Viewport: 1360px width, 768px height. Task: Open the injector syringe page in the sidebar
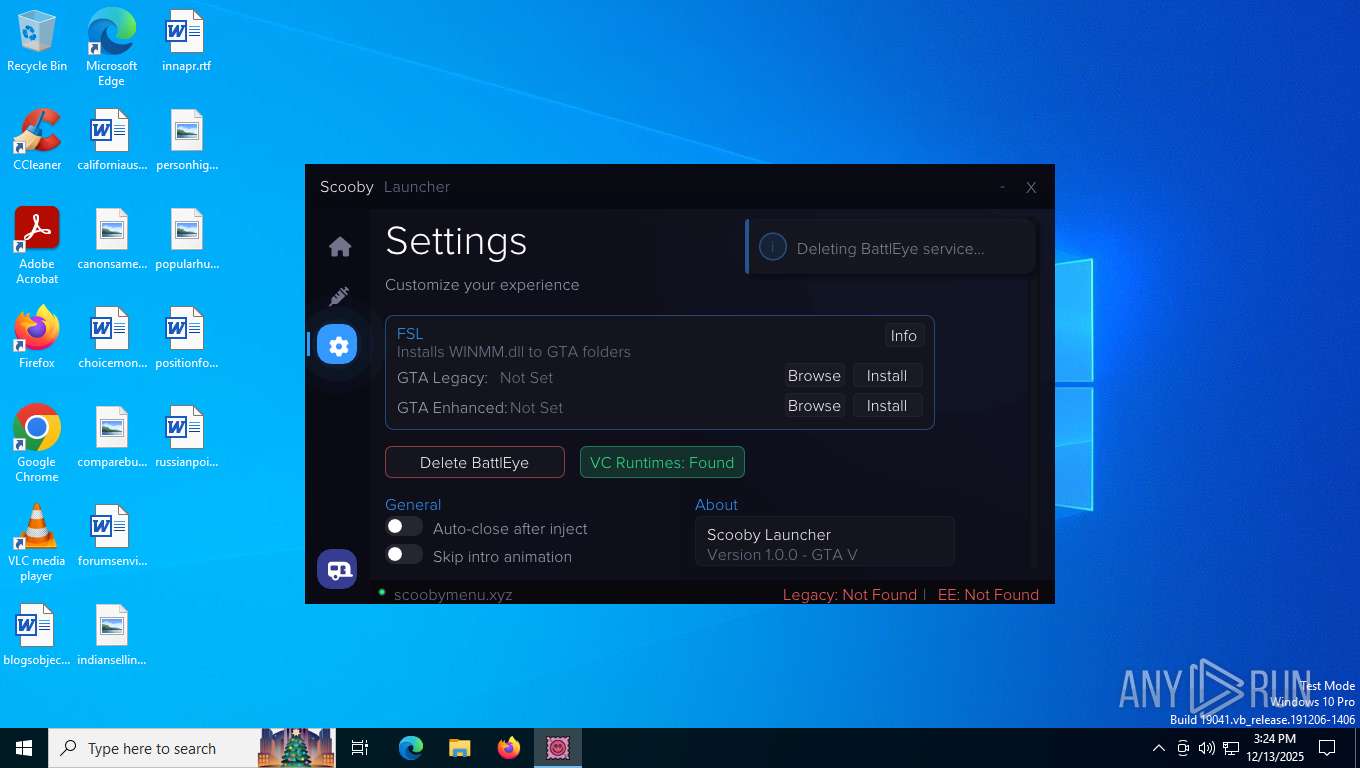339,297
